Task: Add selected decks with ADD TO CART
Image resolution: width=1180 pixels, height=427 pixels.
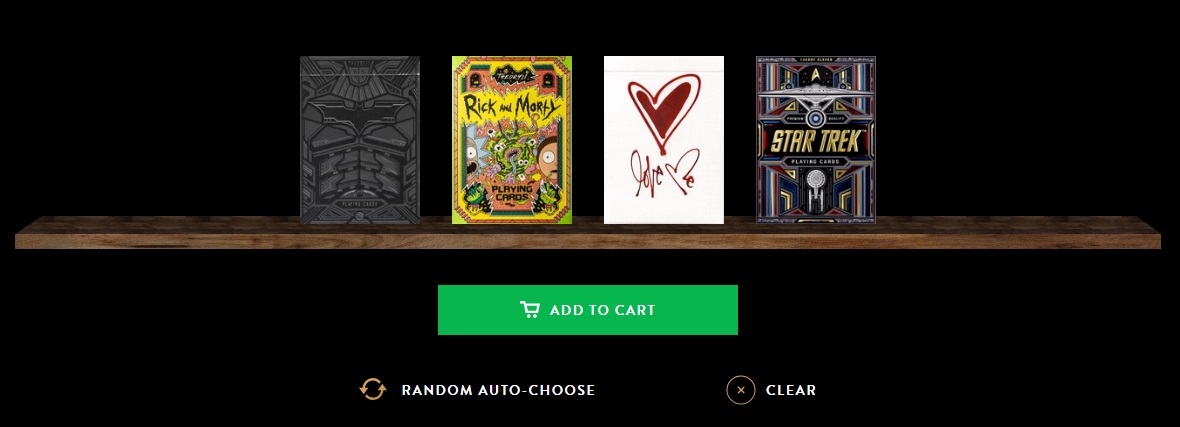Action: [588, 310]
